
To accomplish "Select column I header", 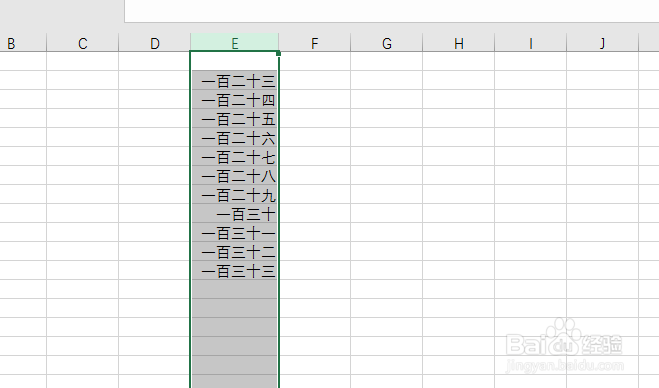I will click(530, 43).
